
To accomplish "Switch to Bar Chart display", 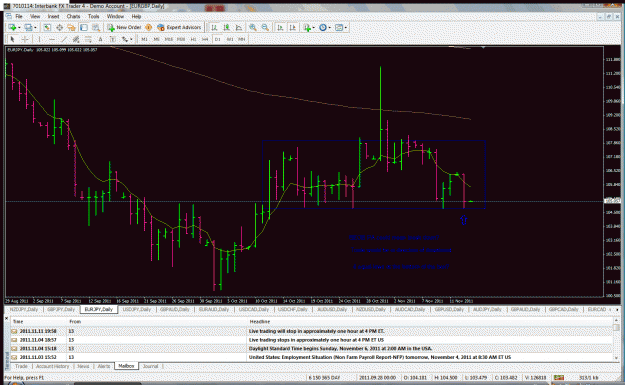I will pyautogui.click(x=214, y=27).
